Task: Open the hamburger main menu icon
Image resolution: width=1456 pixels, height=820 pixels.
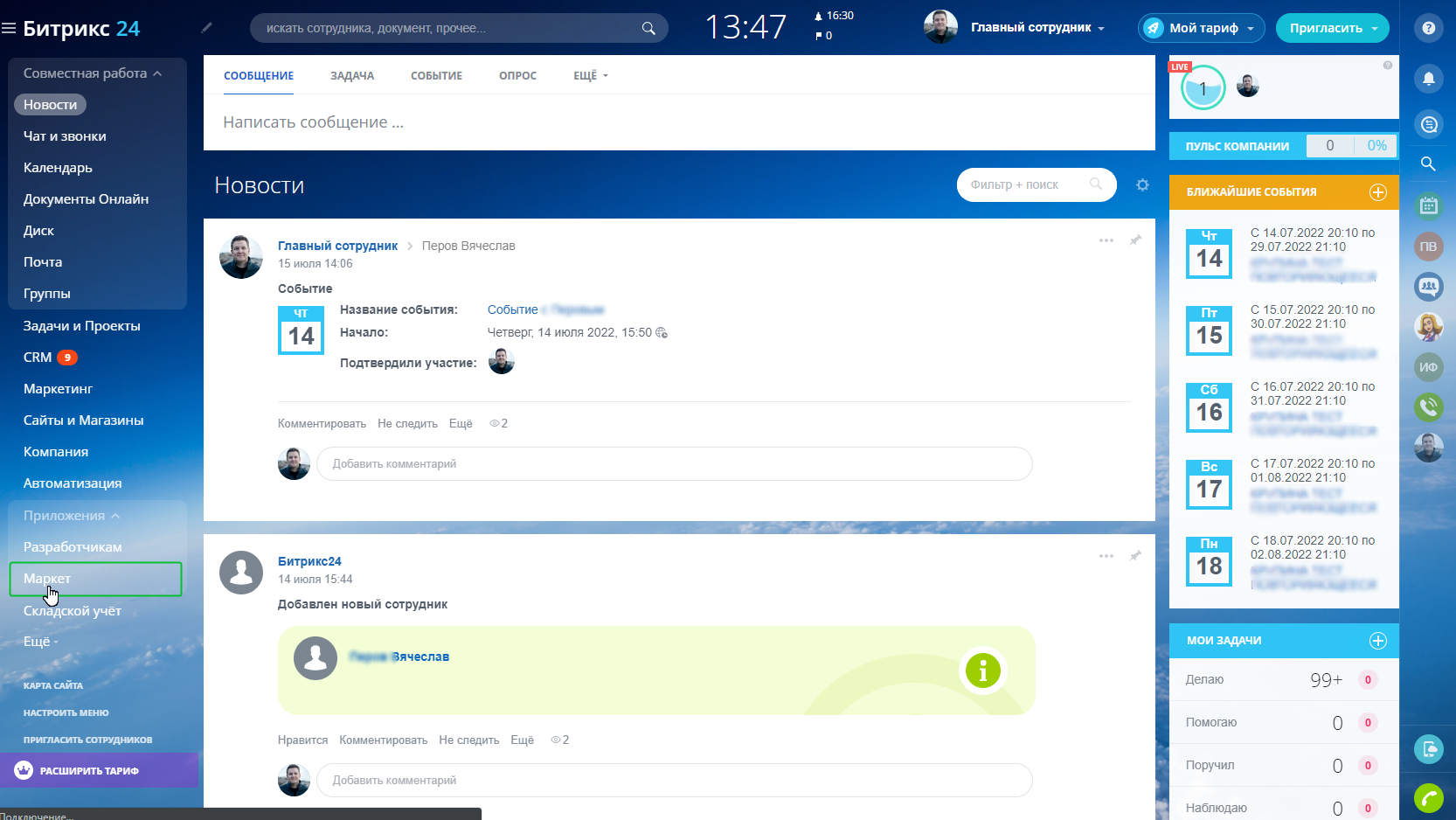Action: coord(10,28)
